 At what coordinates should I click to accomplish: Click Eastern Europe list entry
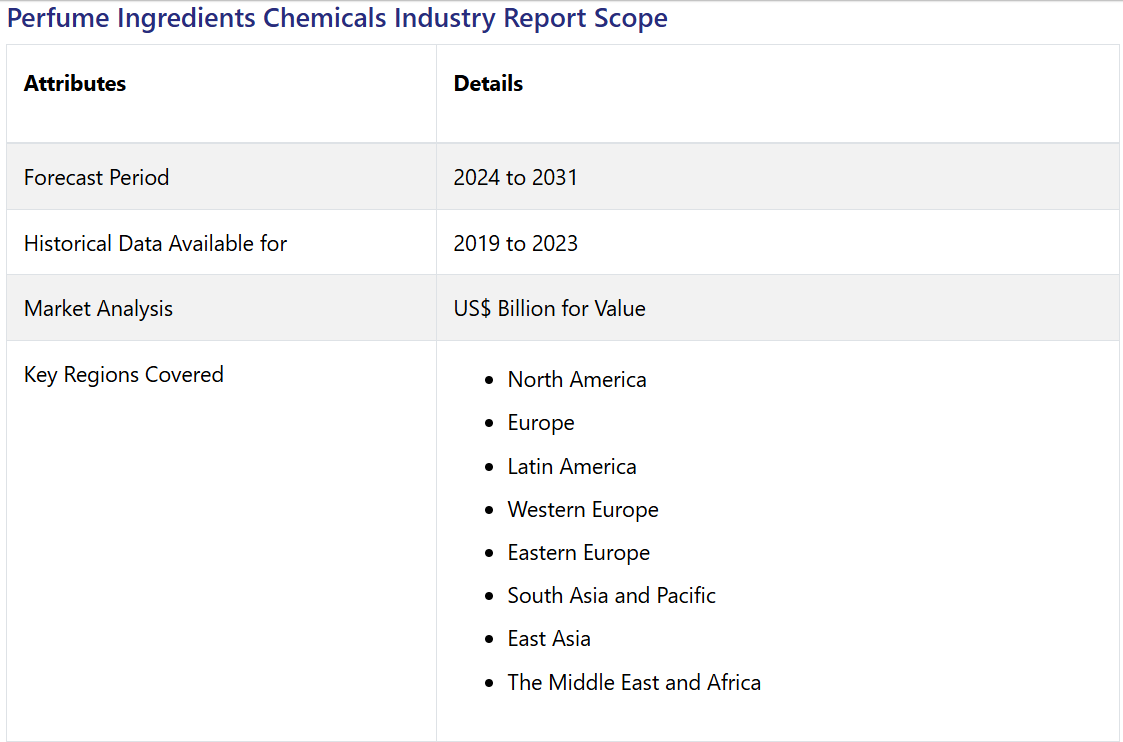[x=579, y=552]
